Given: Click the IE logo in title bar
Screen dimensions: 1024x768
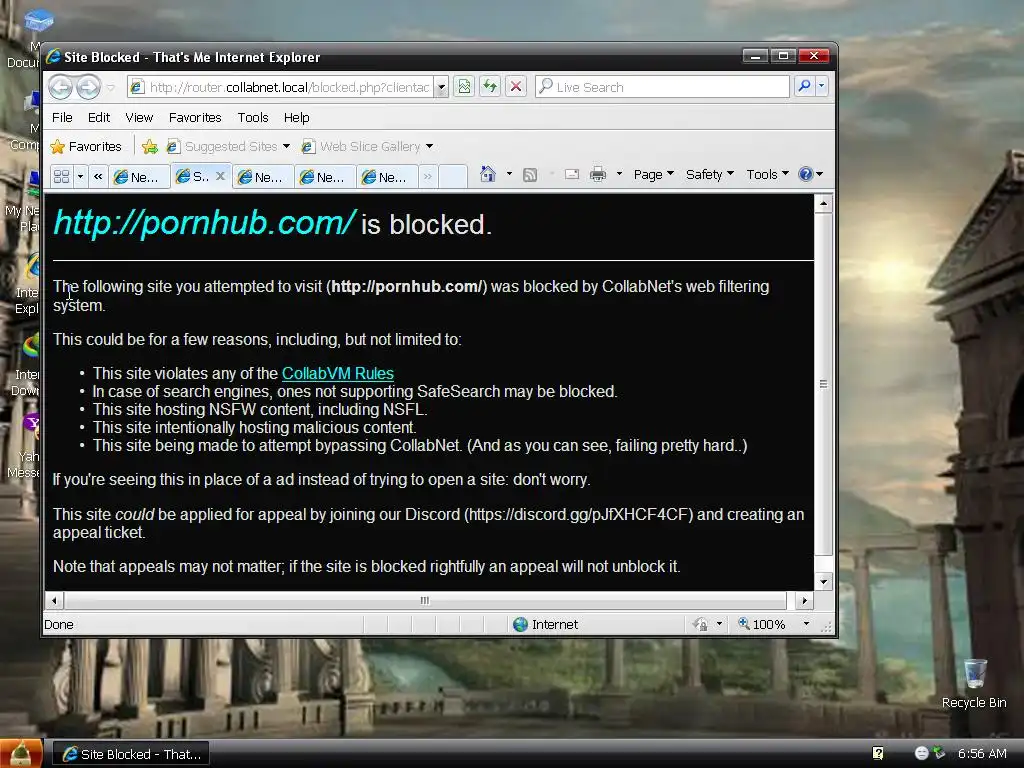Looking at the screenshot, I should point(53,57).
